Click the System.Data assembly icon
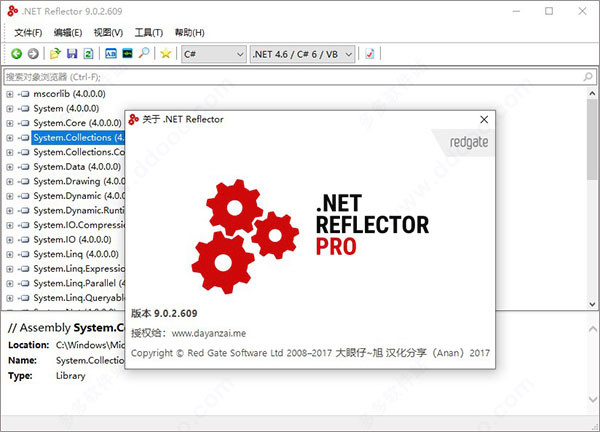The width and height of the screenshot is (600, 432). pos(24,167)
